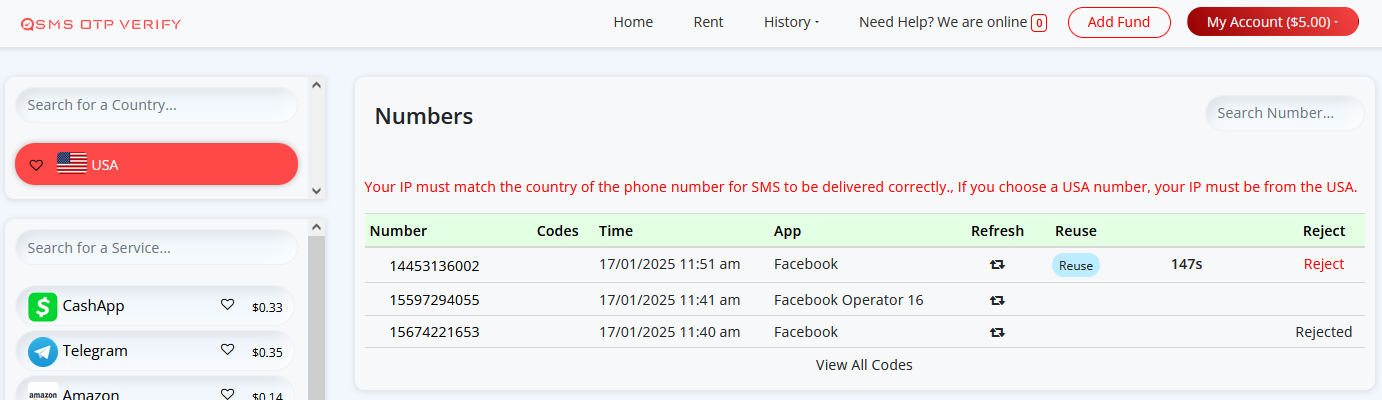Click the Reuse badge for 14453136002
1382x400 pixels.
pos(1075,265)
